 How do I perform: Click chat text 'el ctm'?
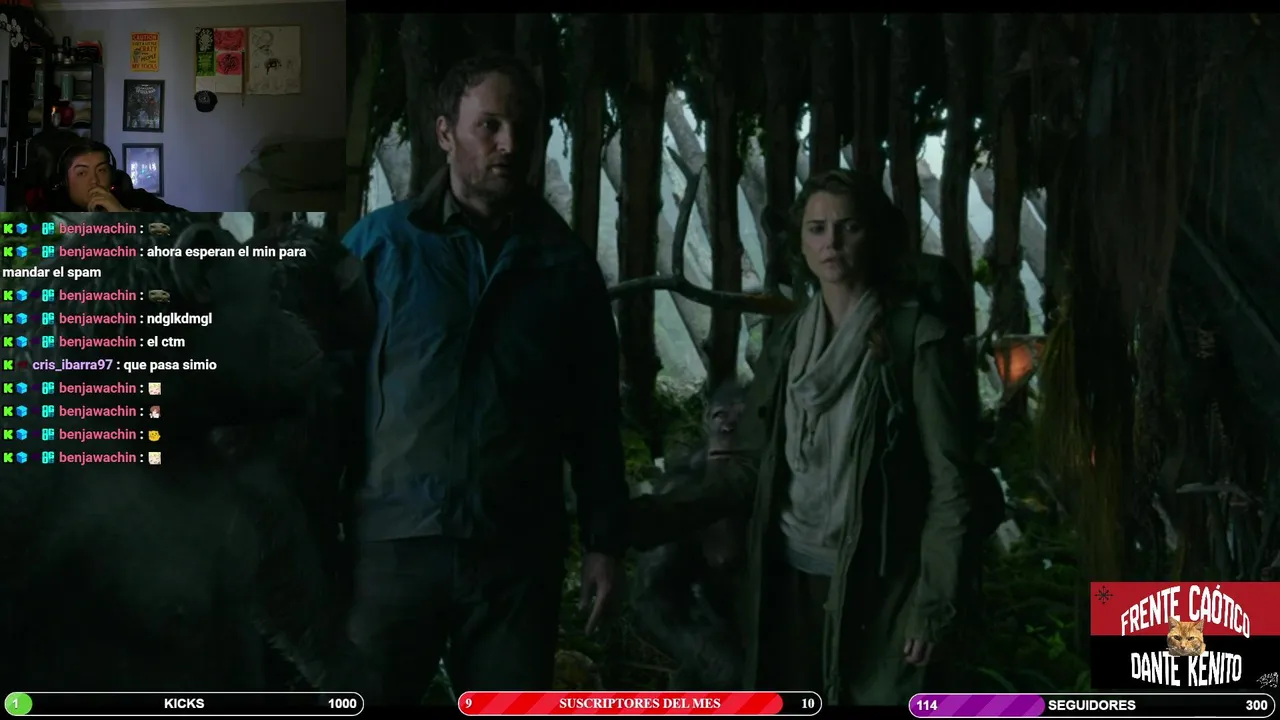166,342
